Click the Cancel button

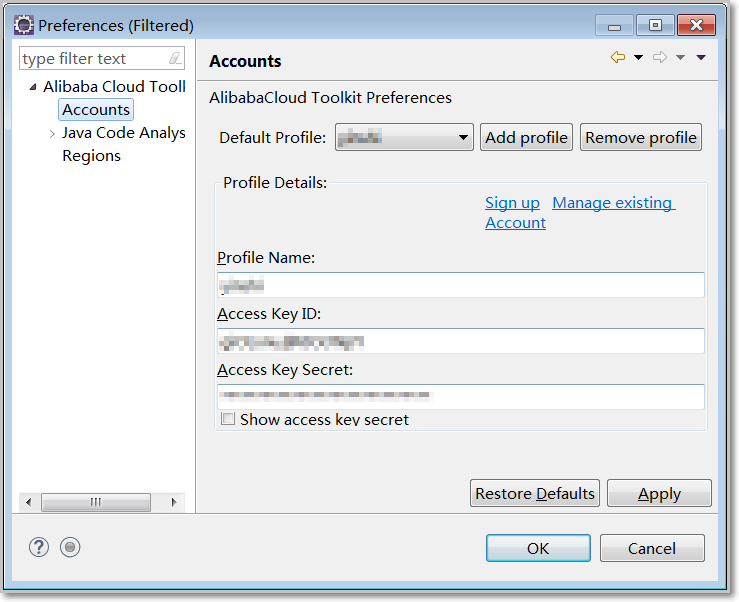point(652,548)
